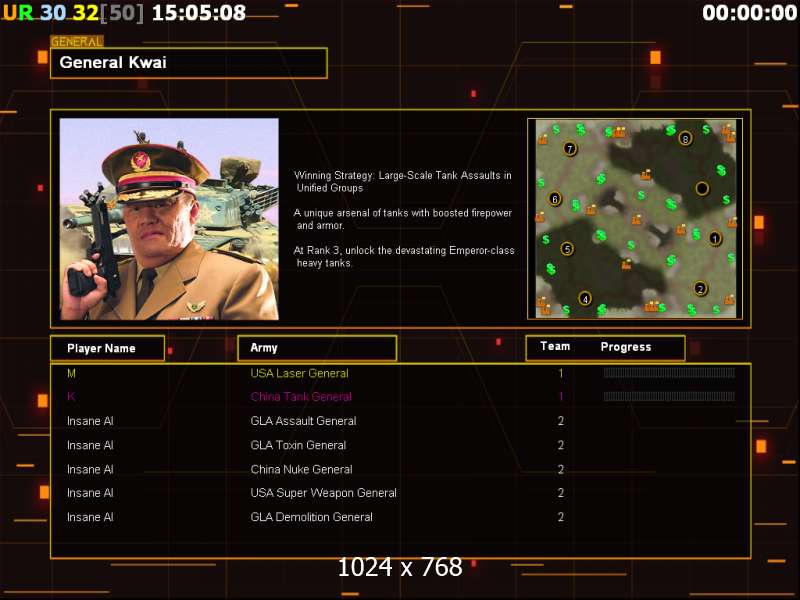Viewport: 800px width, 600px height.
Task: Pick start position marker 1 on minimap
Action: pos(715,238)
